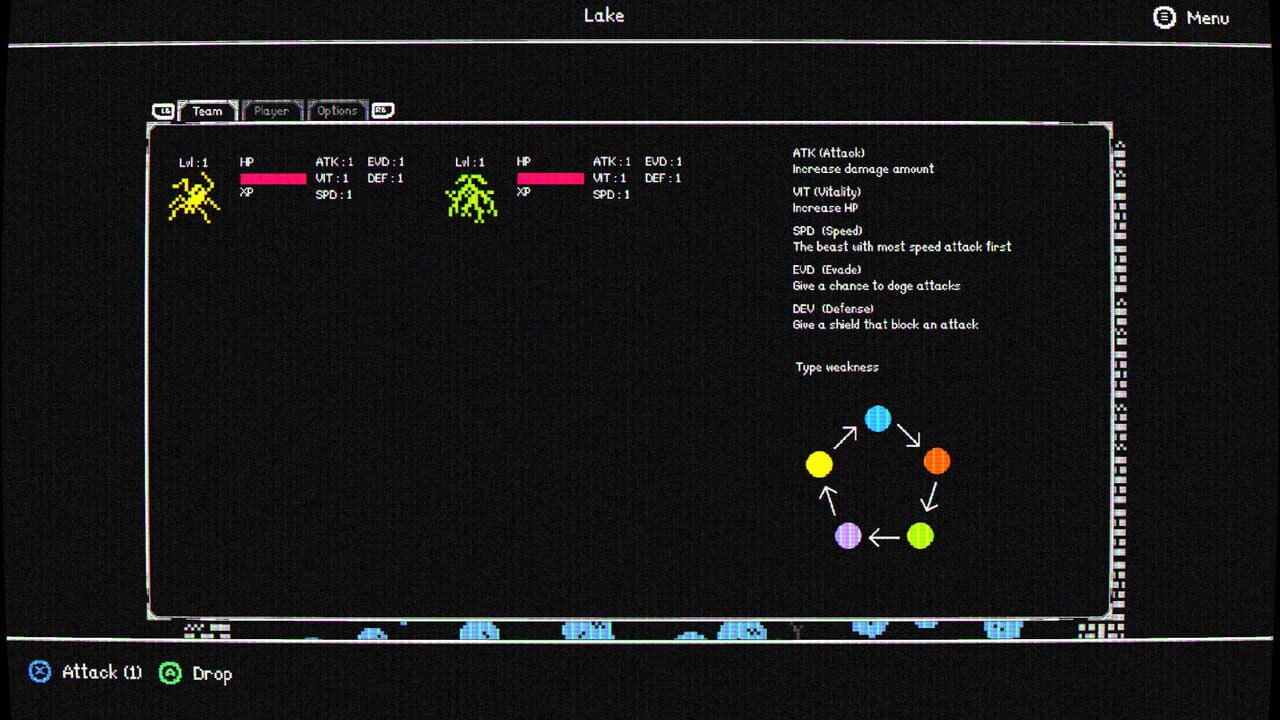Click the purple type circle
The width and height of the screenshot is (1280, 720).
(x=848, y=535)
